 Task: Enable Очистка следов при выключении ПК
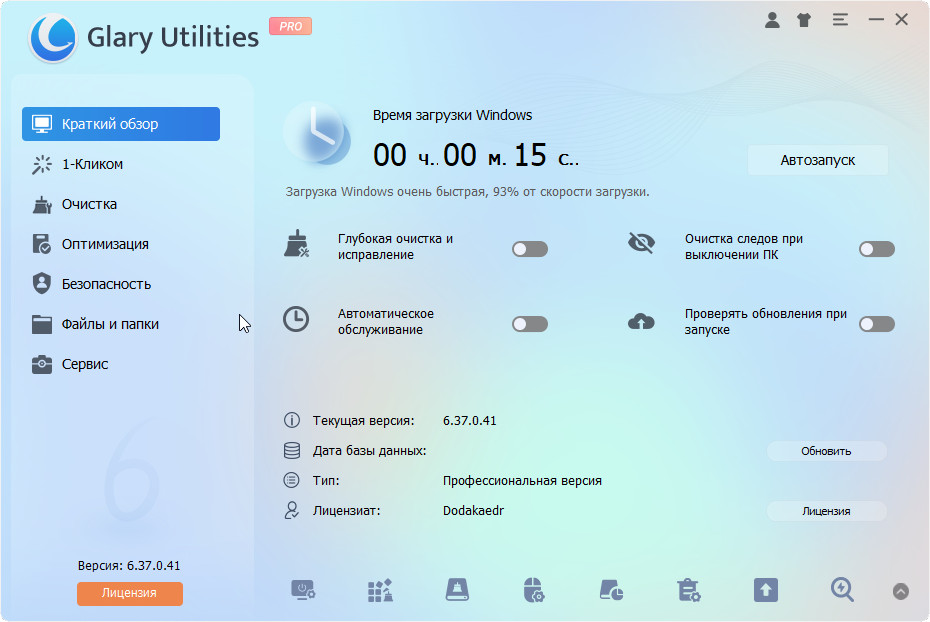point(876,248)
